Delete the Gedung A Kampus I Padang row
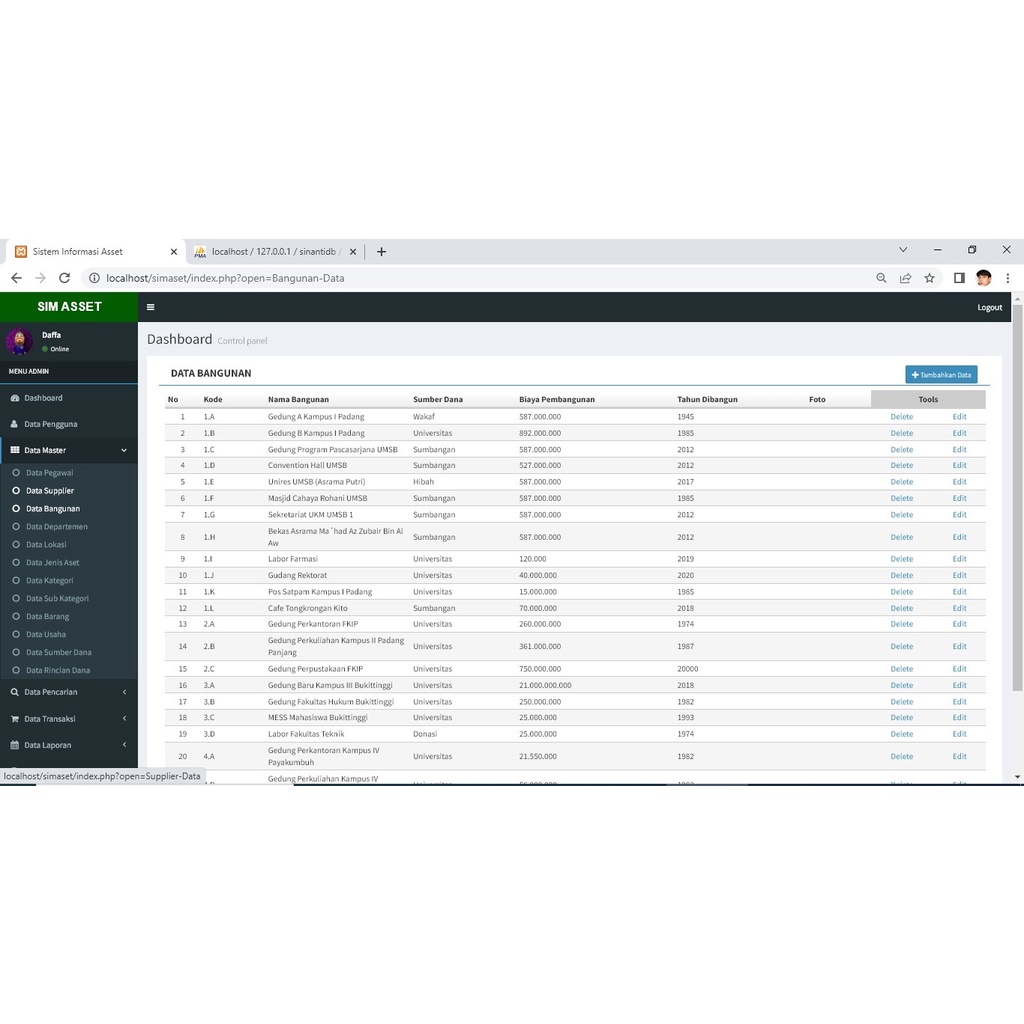The width and height of the screenshot is (1024, 1024). tap(901, 417)
